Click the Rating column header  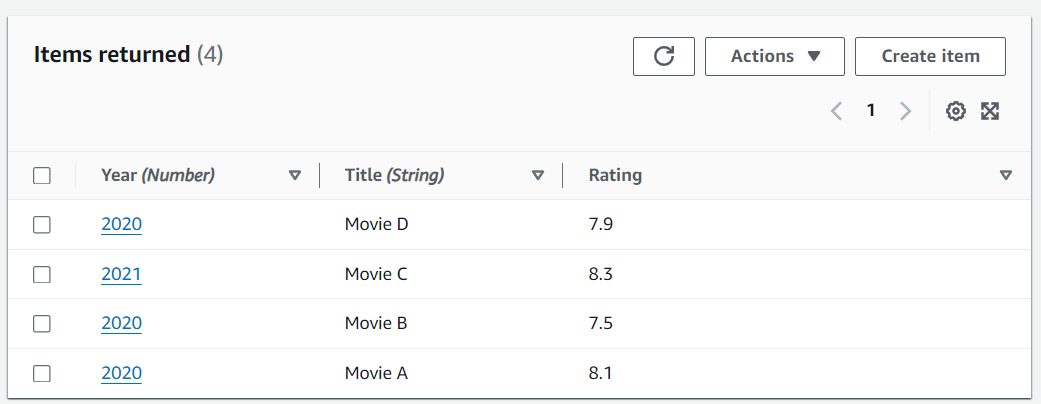[x=615, y=175]
